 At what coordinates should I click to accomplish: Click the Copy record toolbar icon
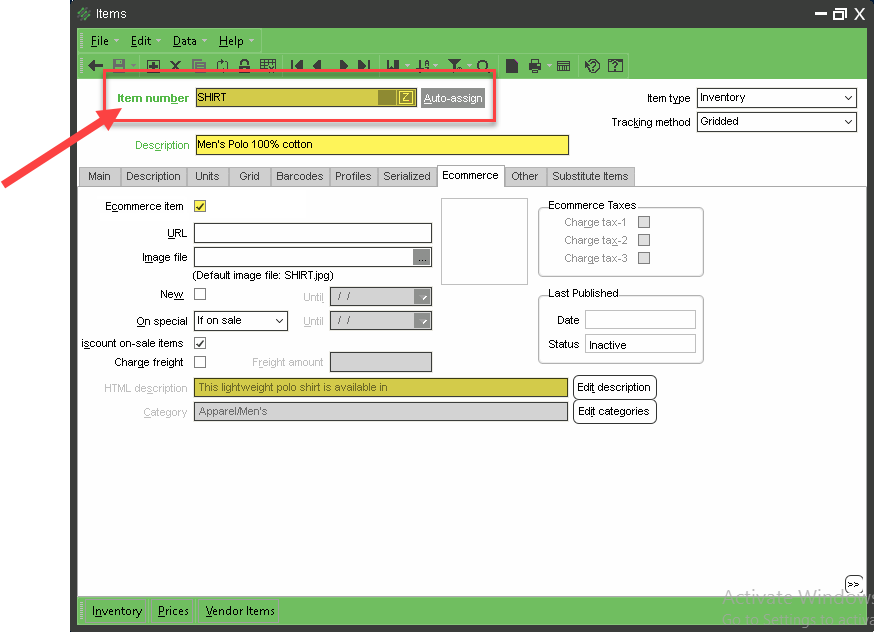(x=199, y=66)
